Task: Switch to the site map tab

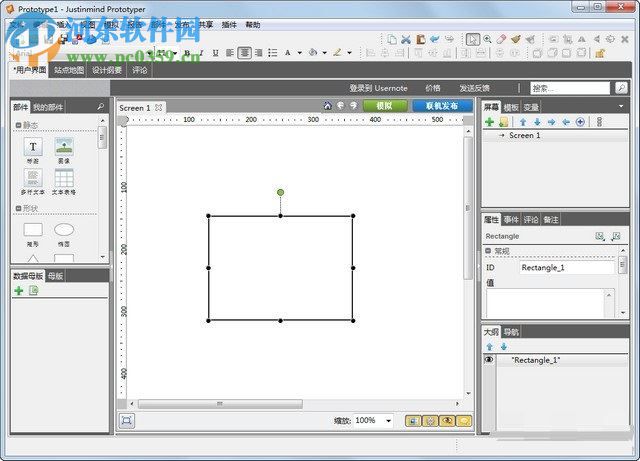Action: (69, 70)
